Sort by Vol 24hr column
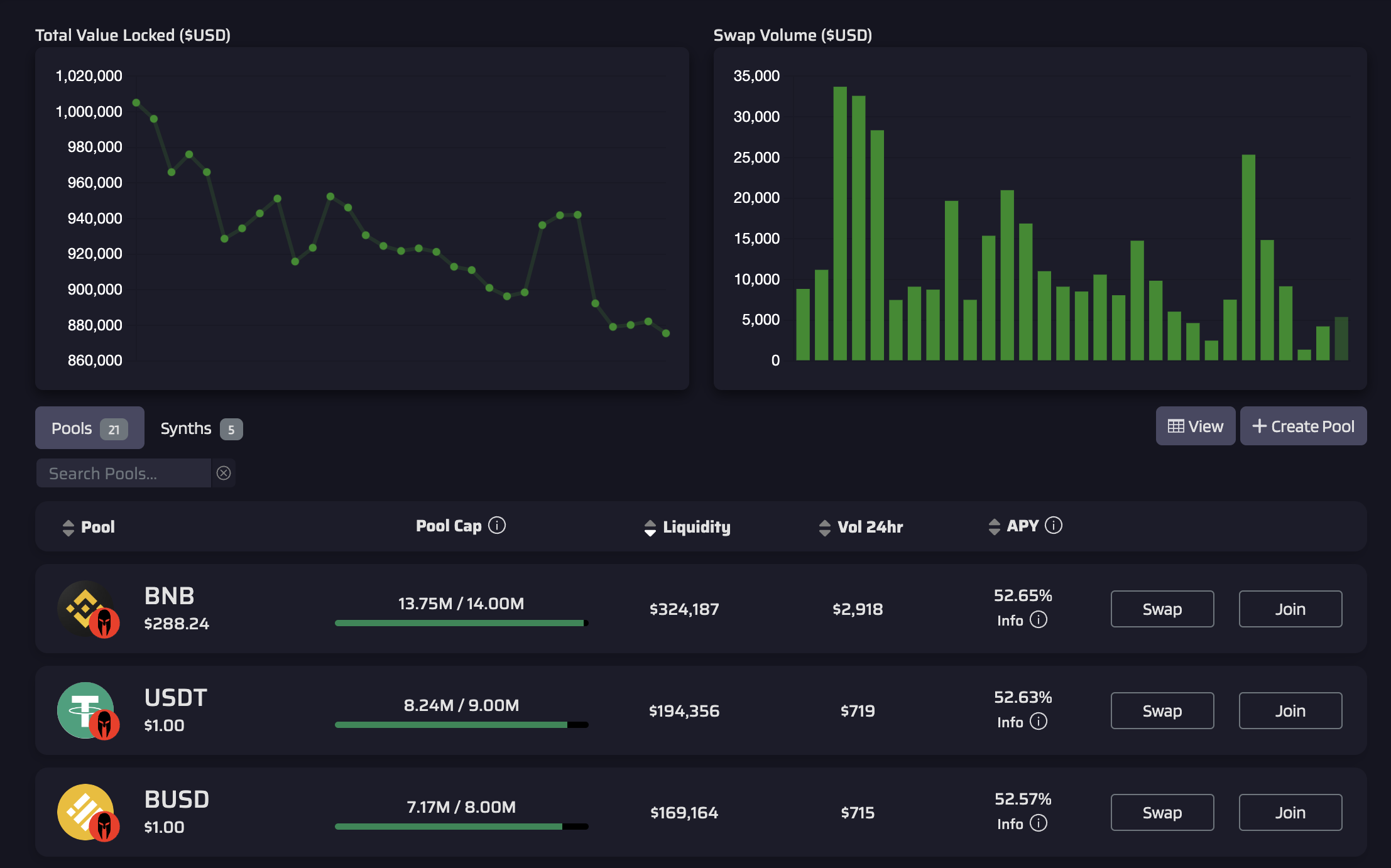 861,527
